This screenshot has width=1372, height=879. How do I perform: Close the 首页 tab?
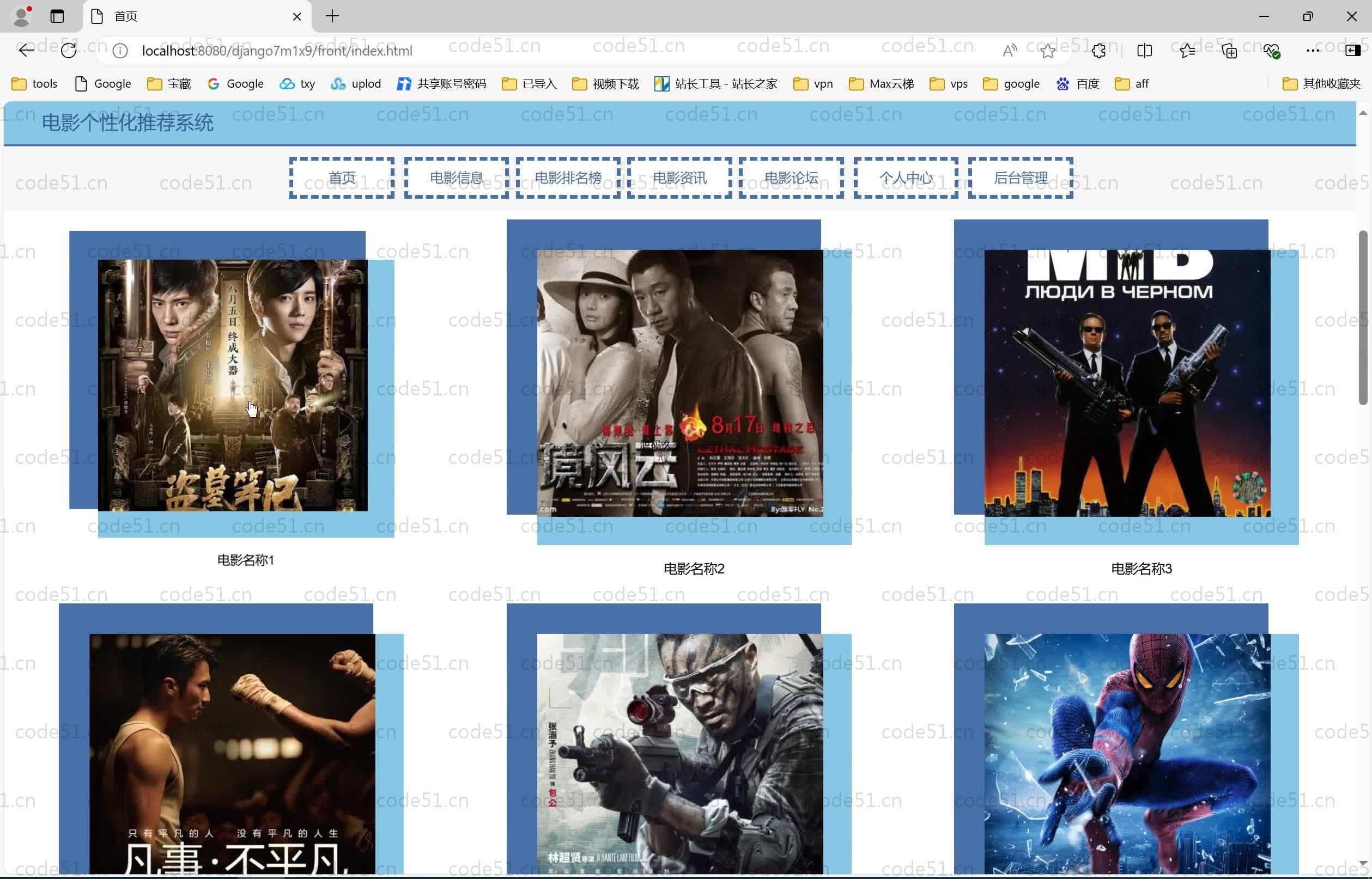point(297,16)
